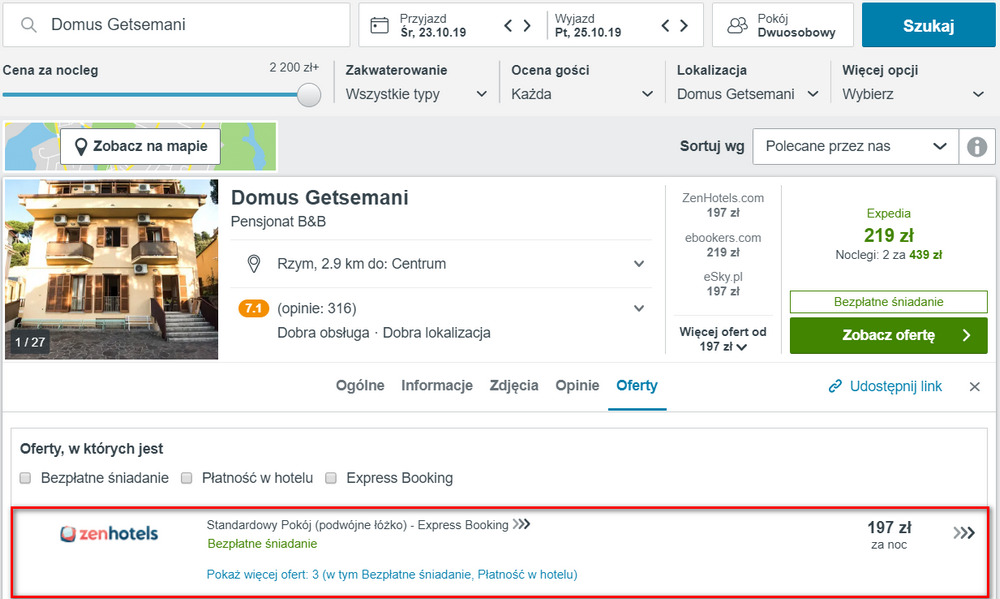Image resolution: width=1000 pixels, height=599 pixels.
Task: Check the Płatność w hotelu option
Action: (x=187, y=478)
